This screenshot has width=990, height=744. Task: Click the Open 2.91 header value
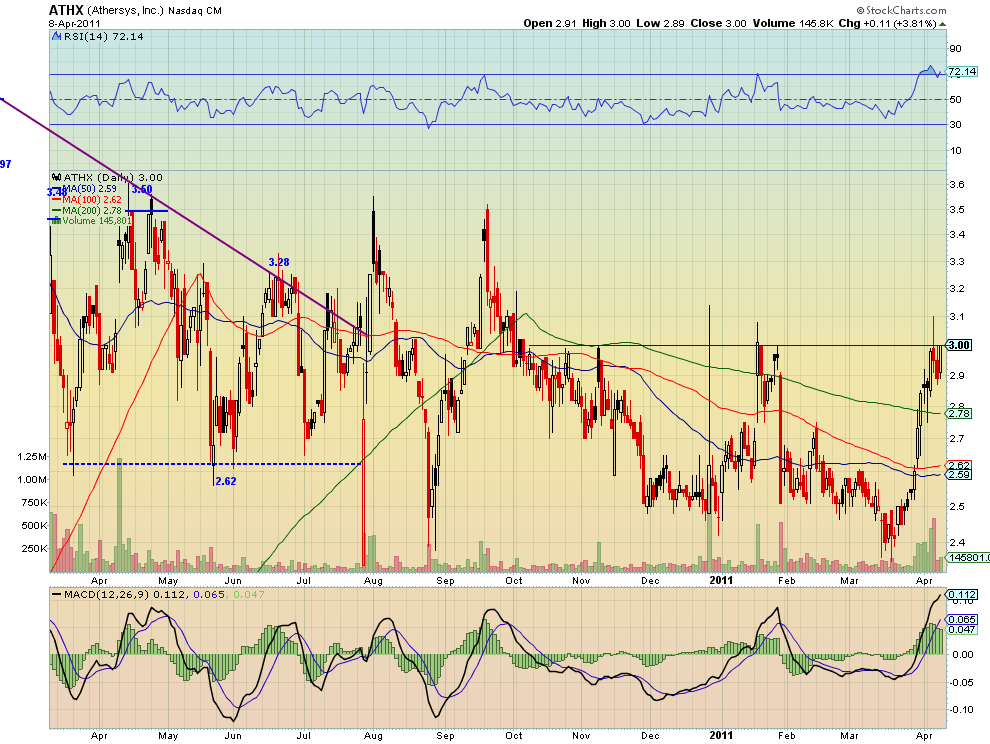(x=550, y=23)
